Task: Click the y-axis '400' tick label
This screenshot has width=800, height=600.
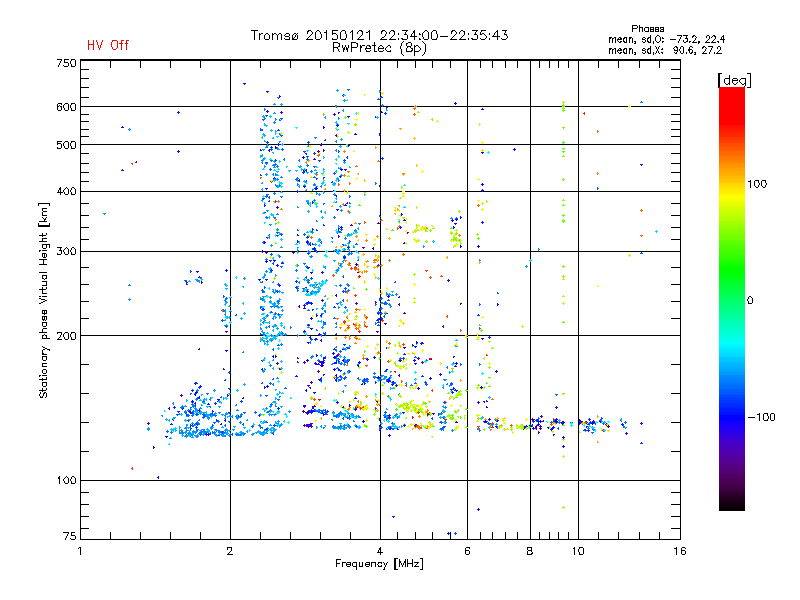Action: pos(67,191)
